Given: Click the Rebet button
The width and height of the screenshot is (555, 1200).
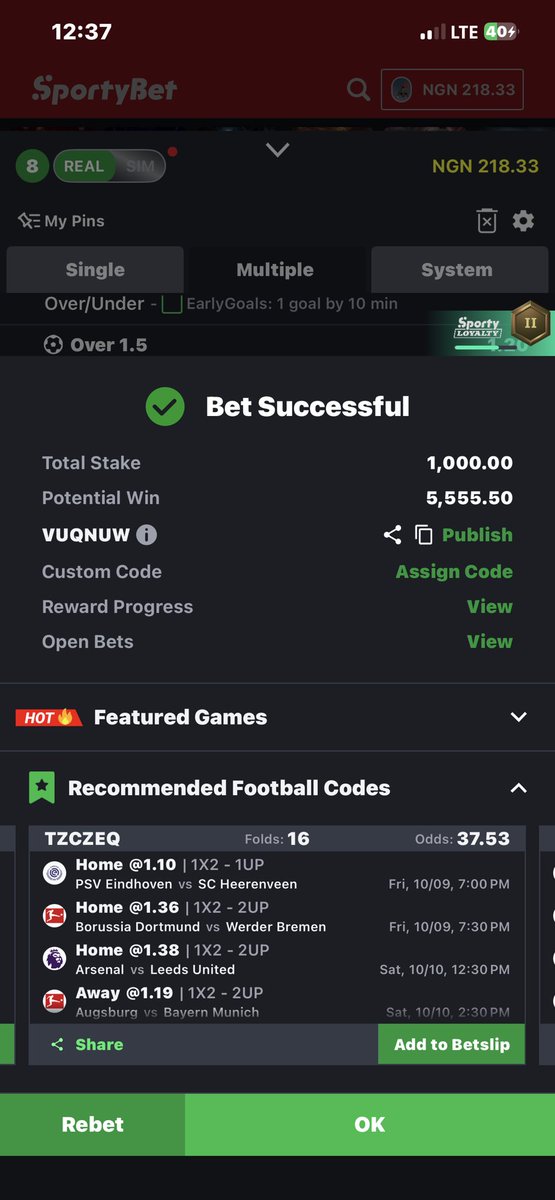Looking at the screenshot, I should 92,1125.
